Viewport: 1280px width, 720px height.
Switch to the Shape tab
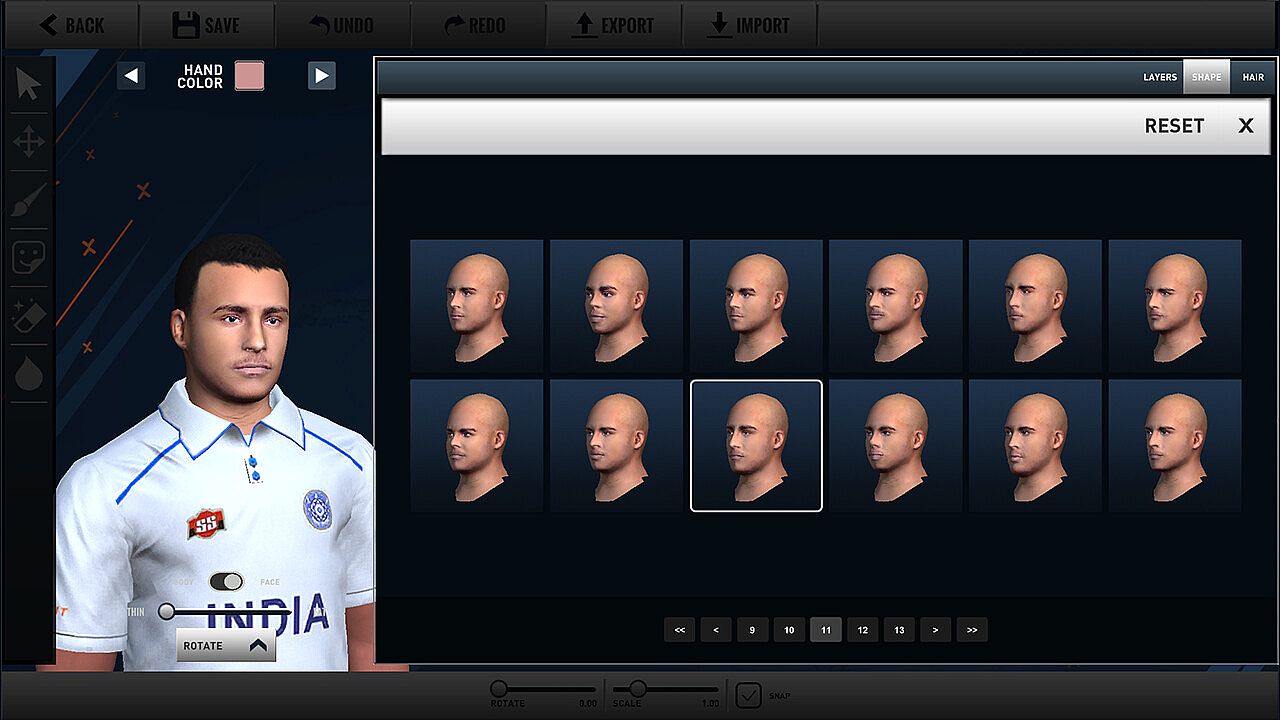point(1207,77)
